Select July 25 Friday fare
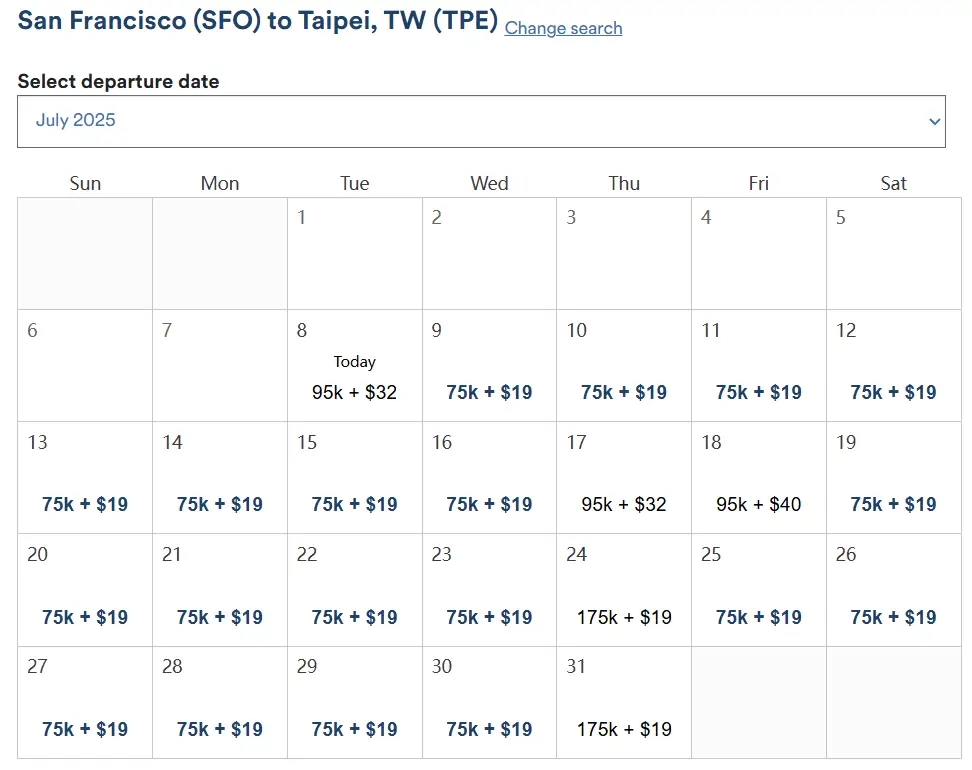This screenshot has height=770, width=972. tap(759, 590)
